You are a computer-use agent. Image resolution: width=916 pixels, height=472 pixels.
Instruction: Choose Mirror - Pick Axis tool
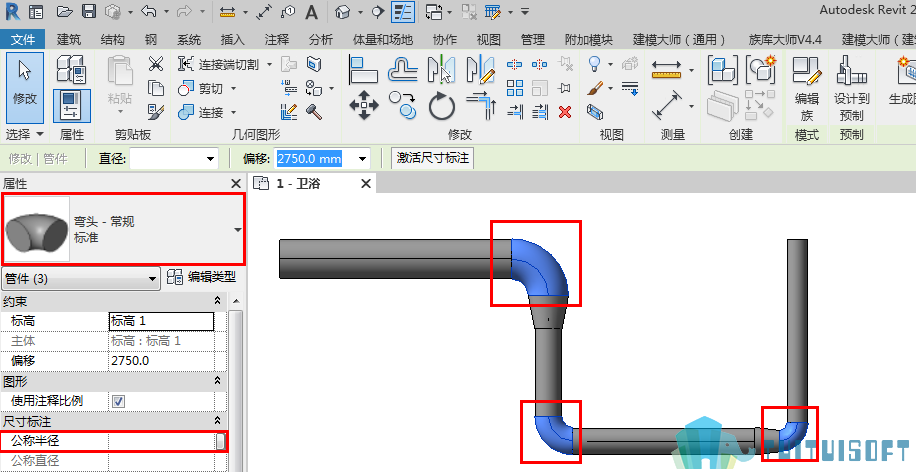pyautogui.click(x=442, y=70)
